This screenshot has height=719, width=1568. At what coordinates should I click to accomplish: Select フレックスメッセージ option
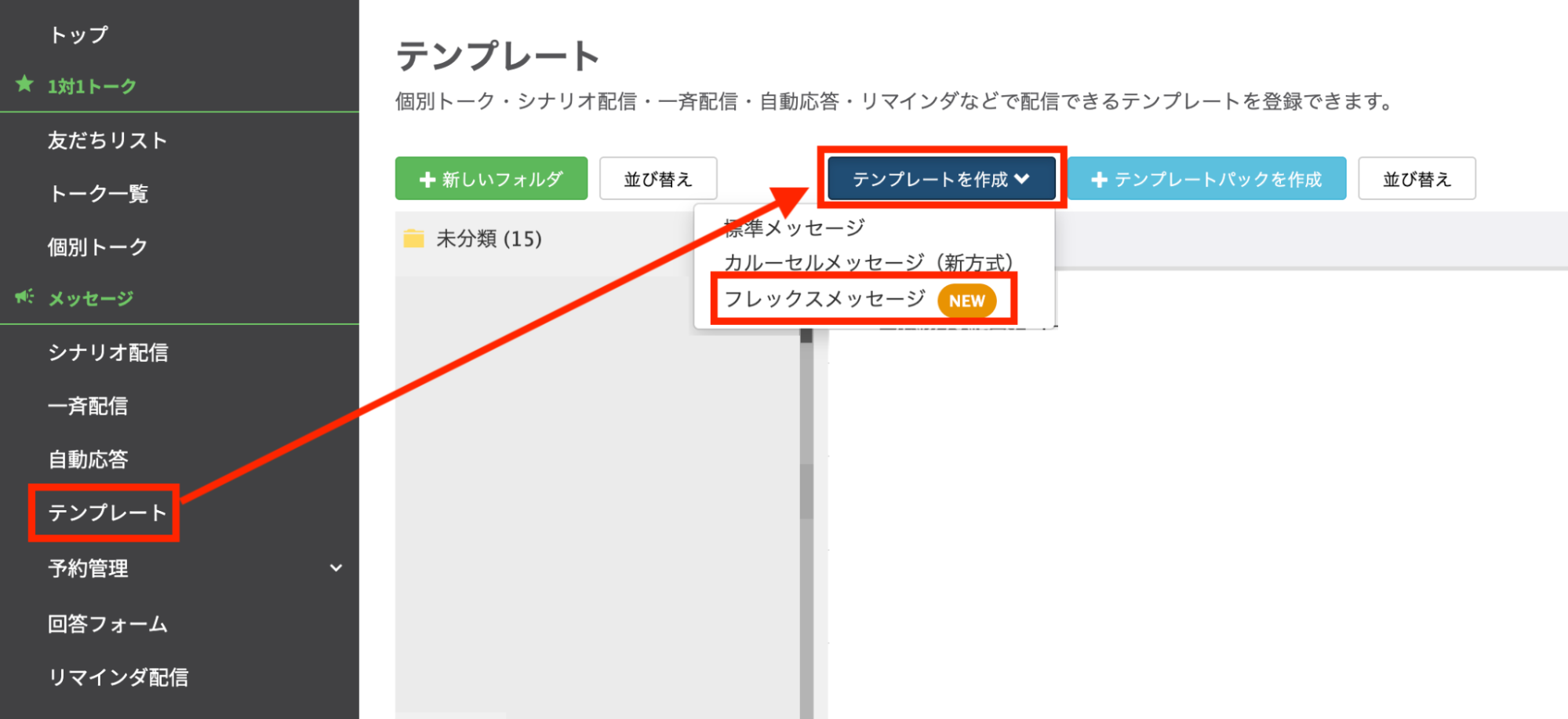click(x=824, y=299)
